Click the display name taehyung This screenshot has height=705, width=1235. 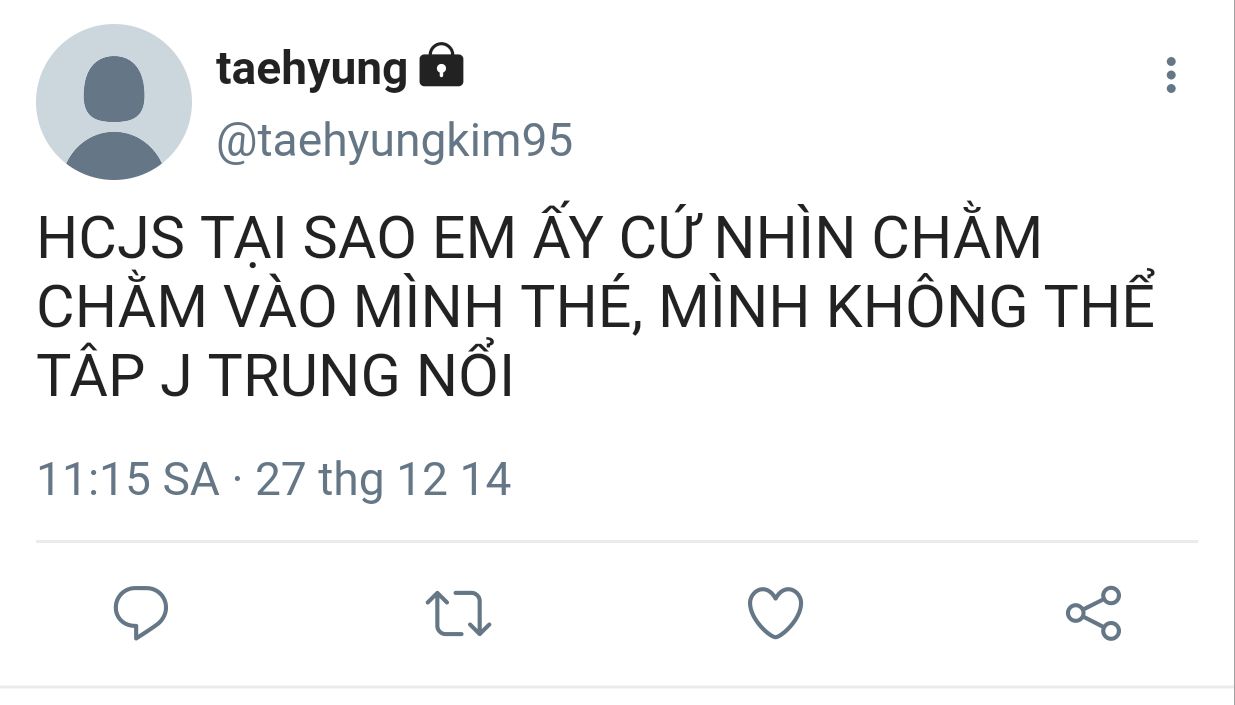coord(312,69)
